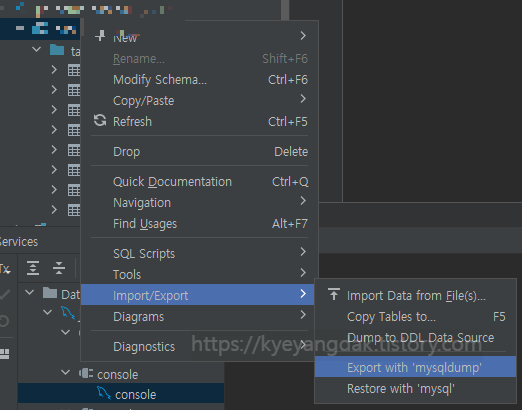
Task: Click the Tx transaction mode icon
Action: (5, 269)
